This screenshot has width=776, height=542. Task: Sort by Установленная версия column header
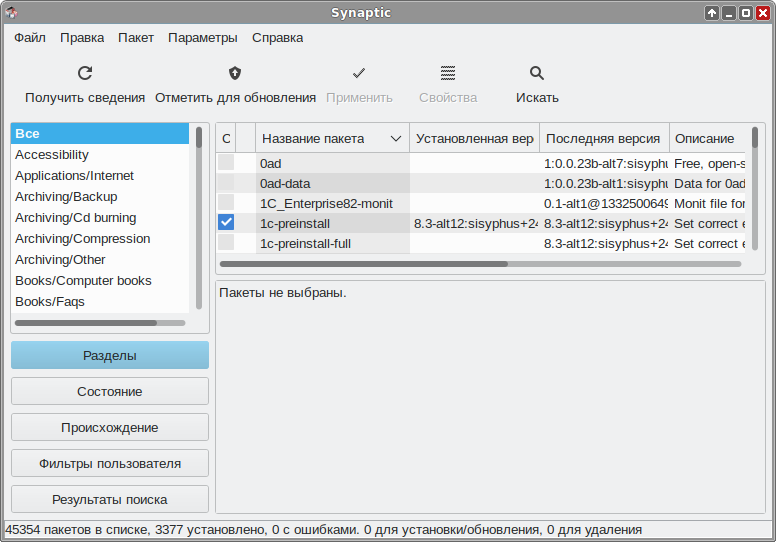tap(475, 139)
